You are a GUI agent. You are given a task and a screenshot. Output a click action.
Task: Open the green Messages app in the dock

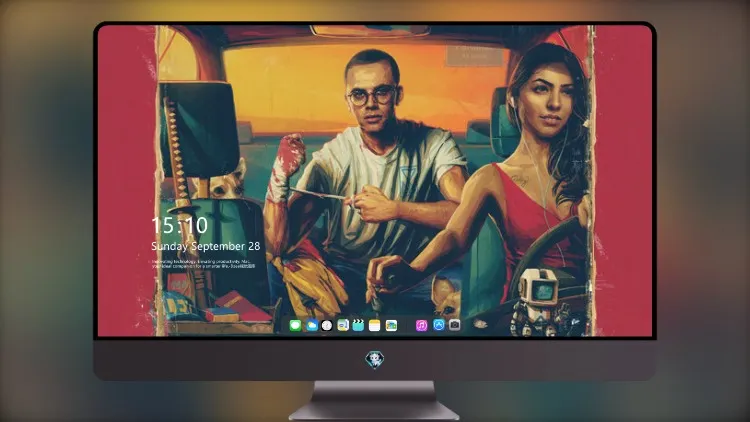click(x=295, y=325)
